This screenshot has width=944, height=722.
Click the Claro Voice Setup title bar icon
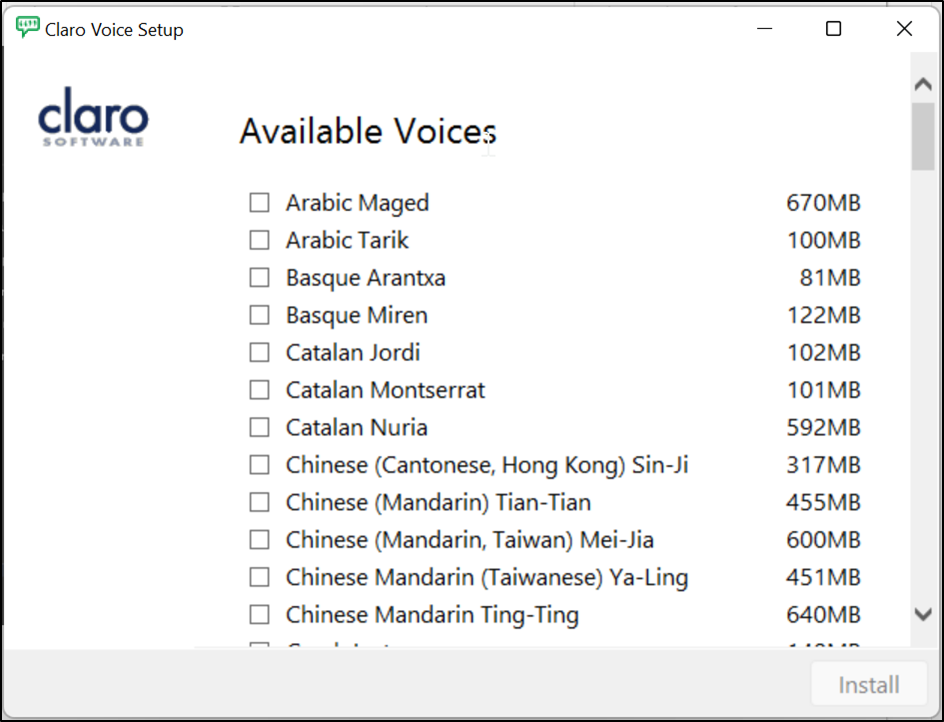coord(28,29)
